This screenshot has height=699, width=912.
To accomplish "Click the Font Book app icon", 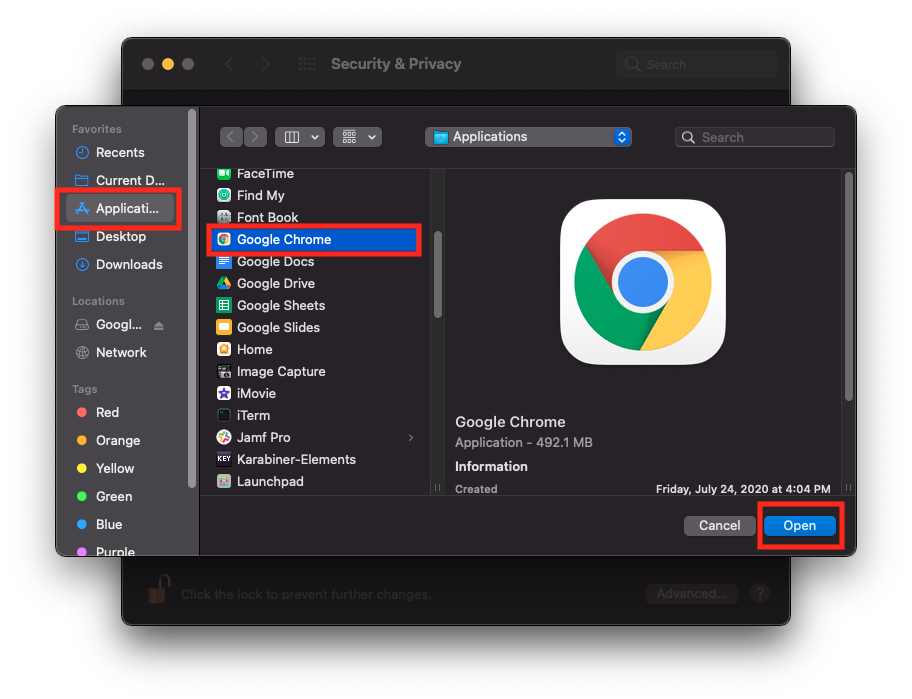I will [x=224, y=217].
